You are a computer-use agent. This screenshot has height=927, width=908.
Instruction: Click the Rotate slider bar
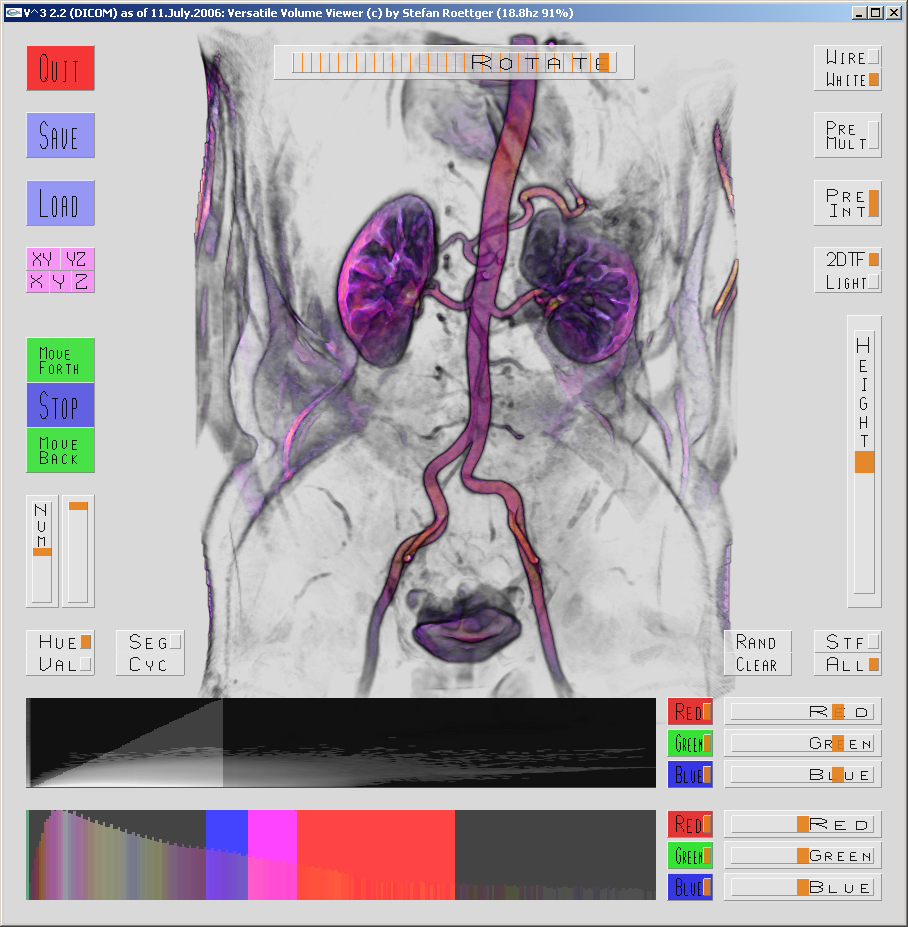tap(453, 62)
